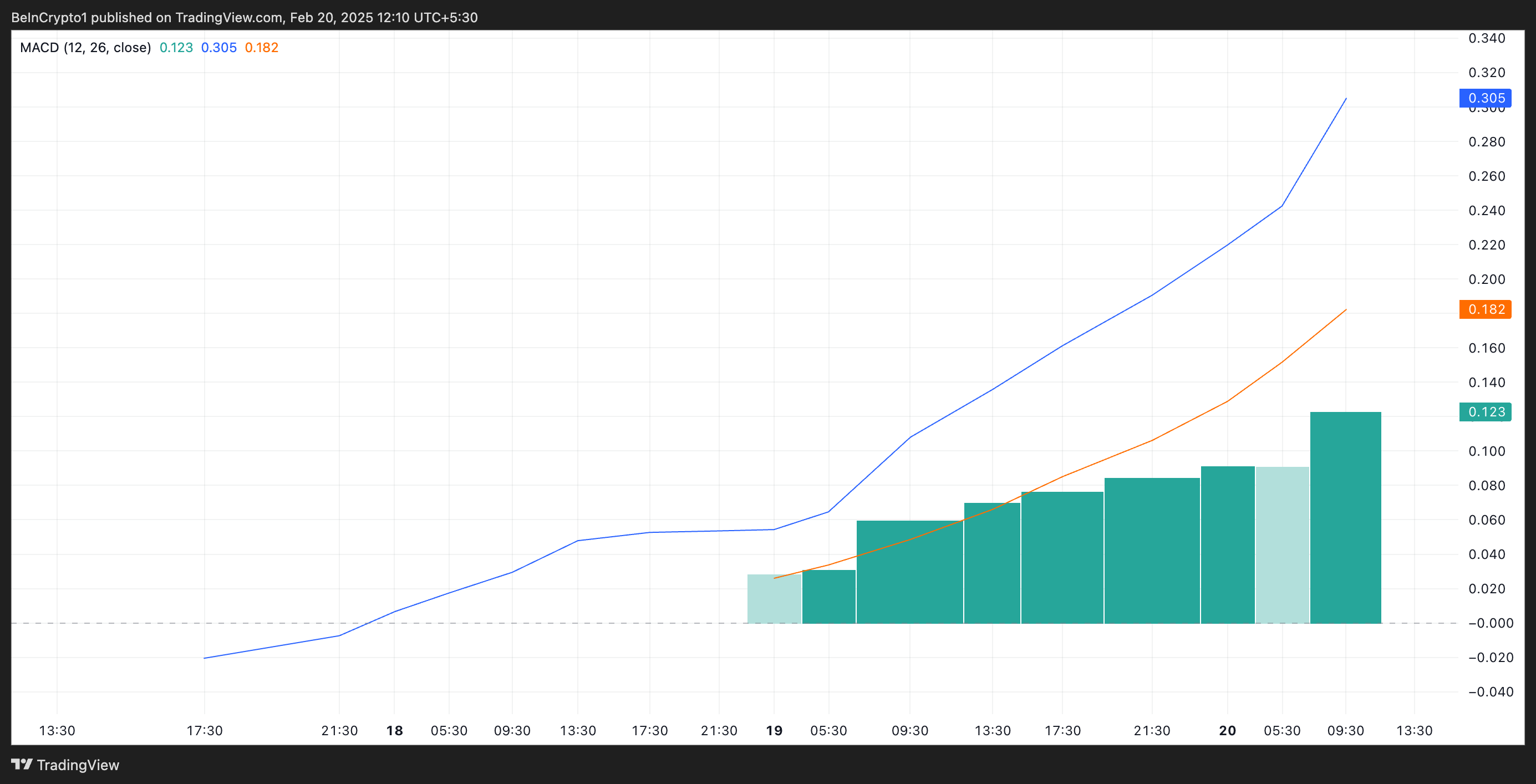Image resolution: width=1536 pixels, height=784 pixels.
Task: Click the green 0.123 histogram legend value
Action: pos(176,48)
